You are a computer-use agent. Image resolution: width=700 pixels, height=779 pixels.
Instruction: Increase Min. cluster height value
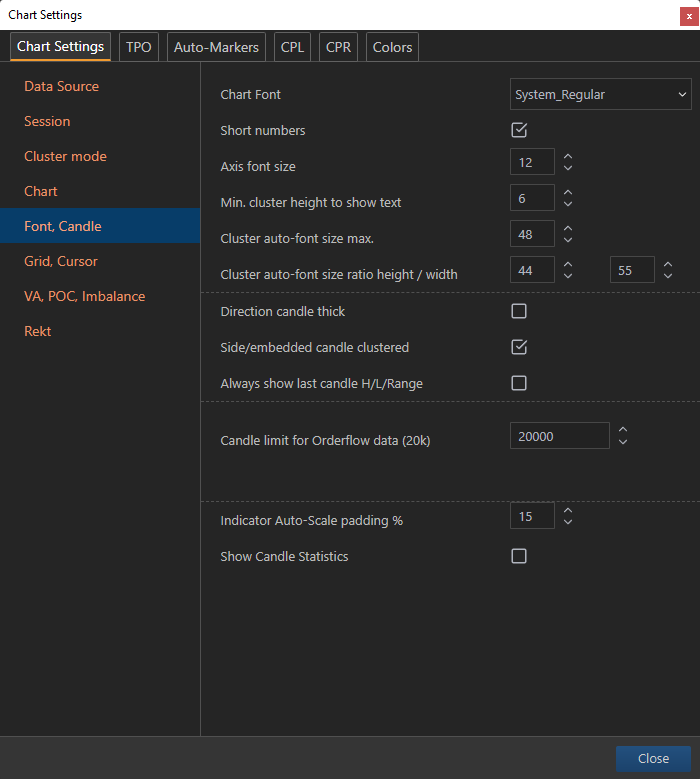point(568,192)
